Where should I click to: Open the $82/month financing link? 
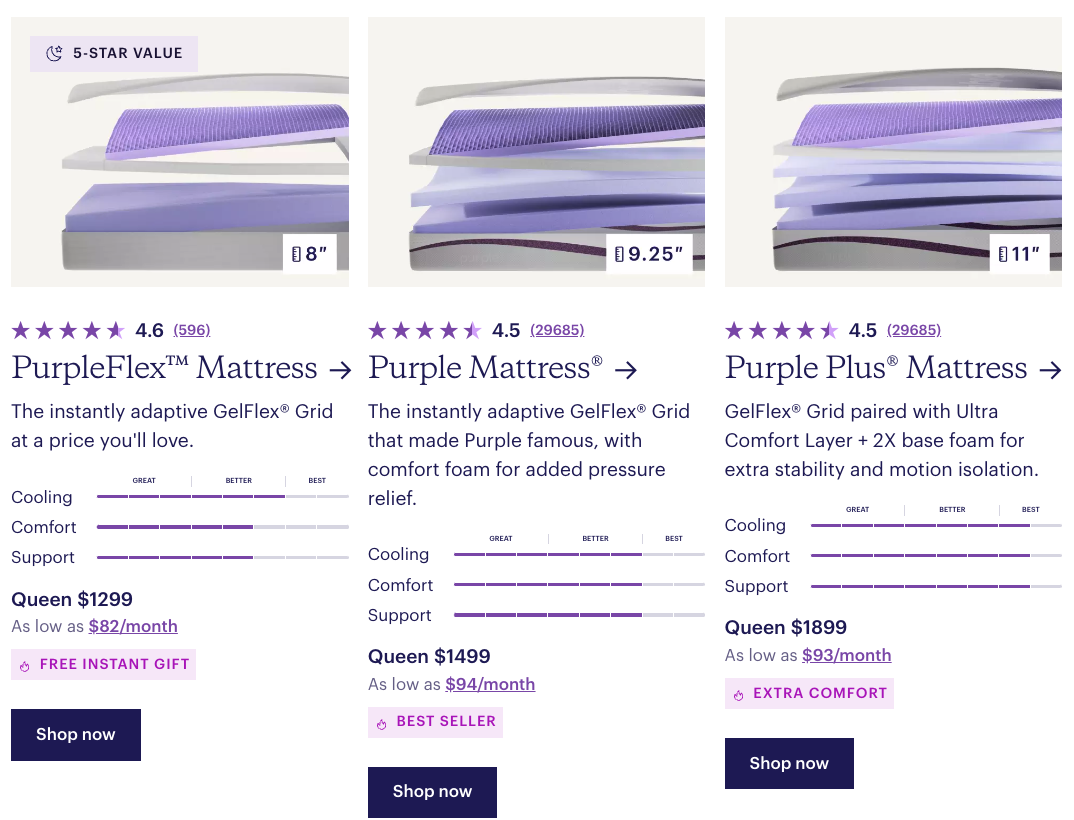pyautogui.click(x=133, y=627)
